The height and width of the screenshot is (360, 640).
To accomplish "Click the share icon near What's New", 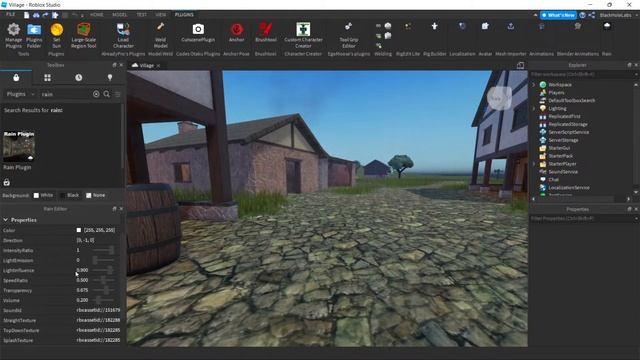I will (x=592, y=15).
